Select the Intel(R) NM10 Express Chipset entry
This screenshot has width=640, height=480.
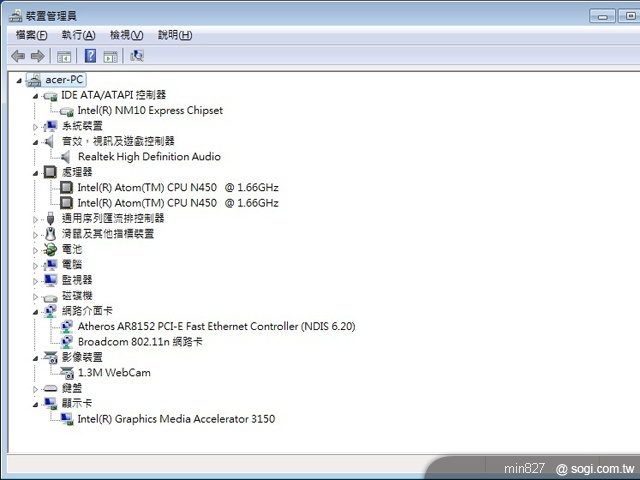click(x=150, y=111)
